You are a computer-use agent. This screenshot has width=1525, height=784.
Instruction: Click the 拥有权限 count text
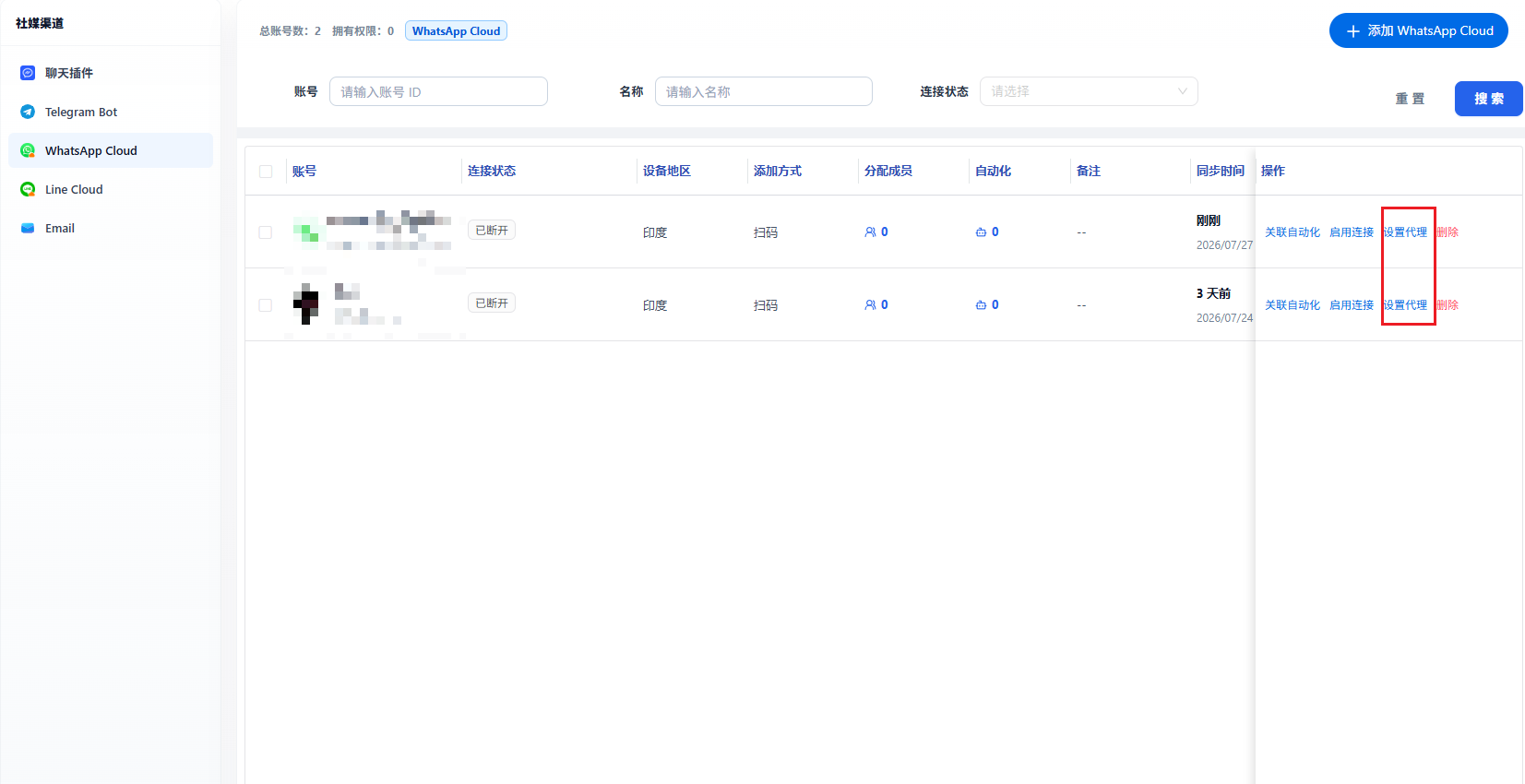pos(363,31)
